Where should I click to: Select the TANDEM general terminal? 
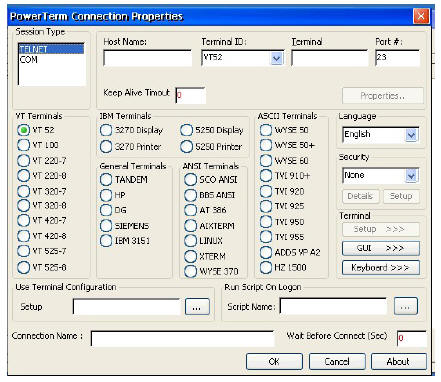coord(106,180)
